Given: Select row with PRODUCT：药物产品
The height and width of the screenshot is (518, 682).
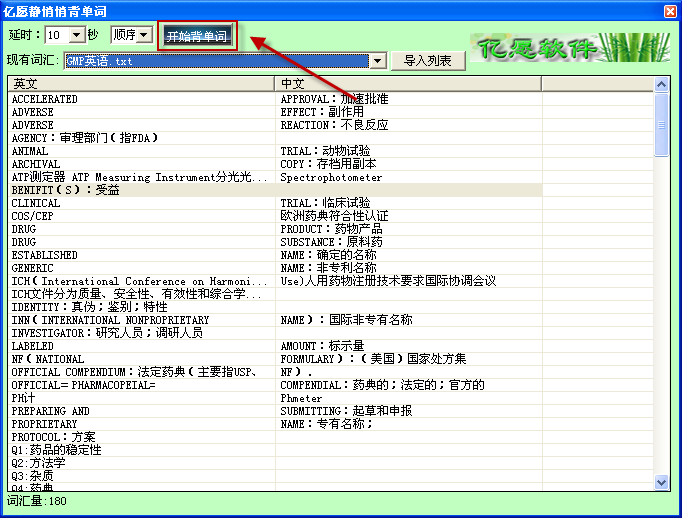Looking at the screenshot, I should (276, 229).
